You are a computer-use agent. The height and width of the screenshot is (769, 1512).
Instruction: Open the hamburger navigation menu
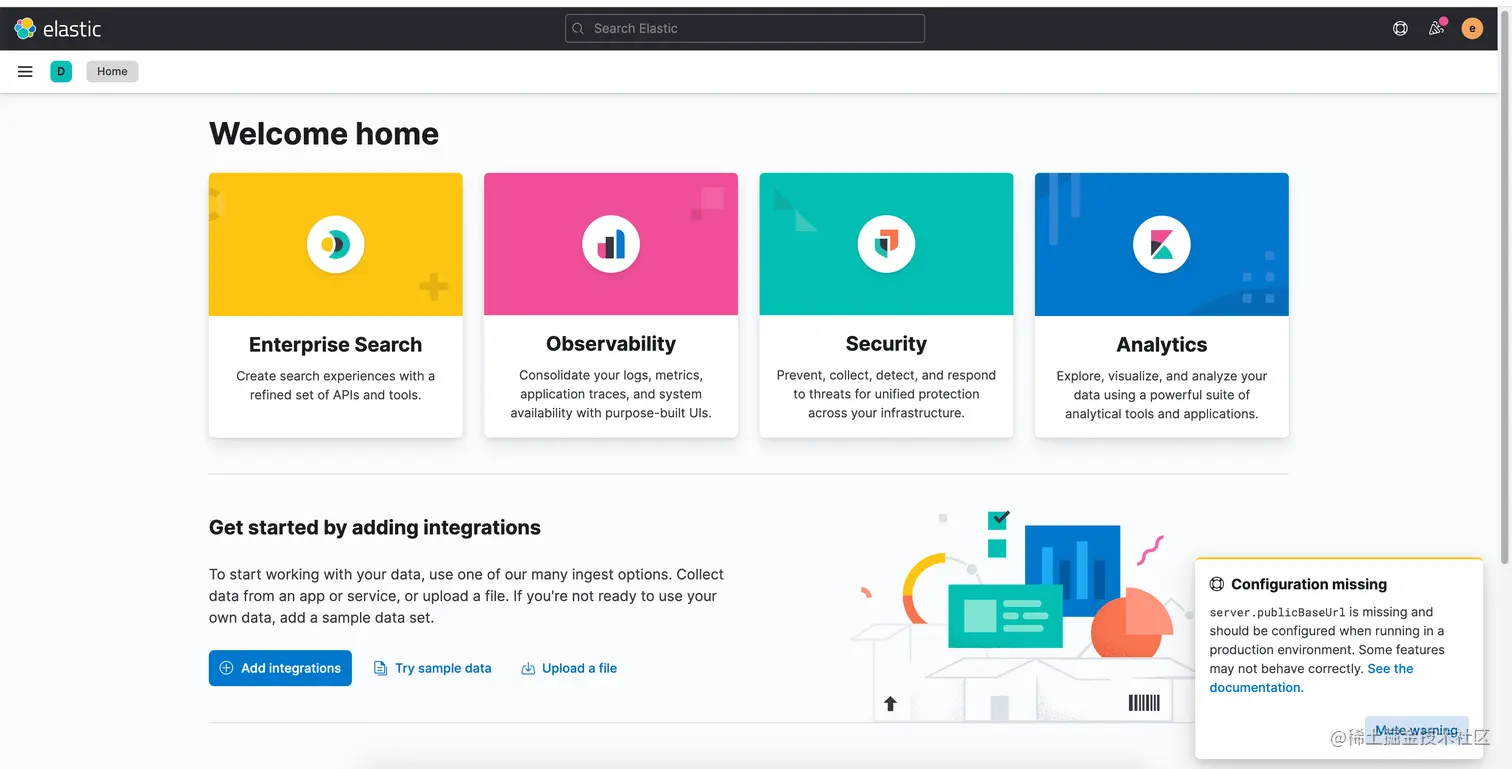(26, 71)
